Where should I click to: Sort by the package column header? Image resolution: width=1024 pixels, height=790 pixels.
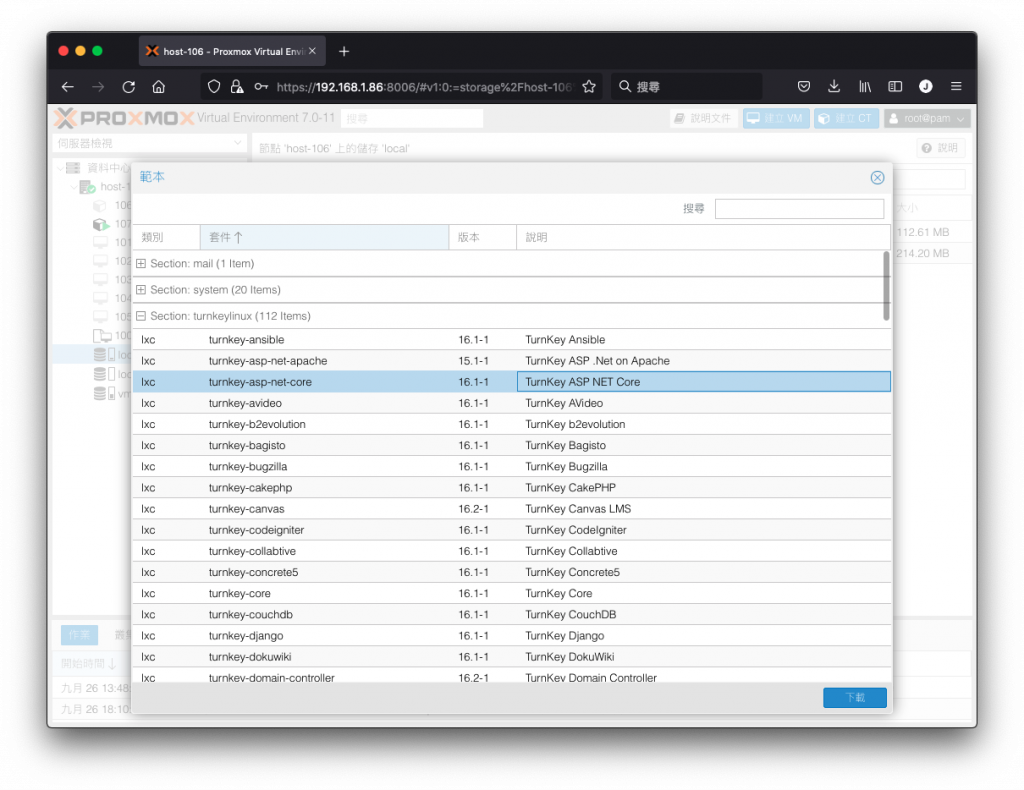tap(325, 238)
